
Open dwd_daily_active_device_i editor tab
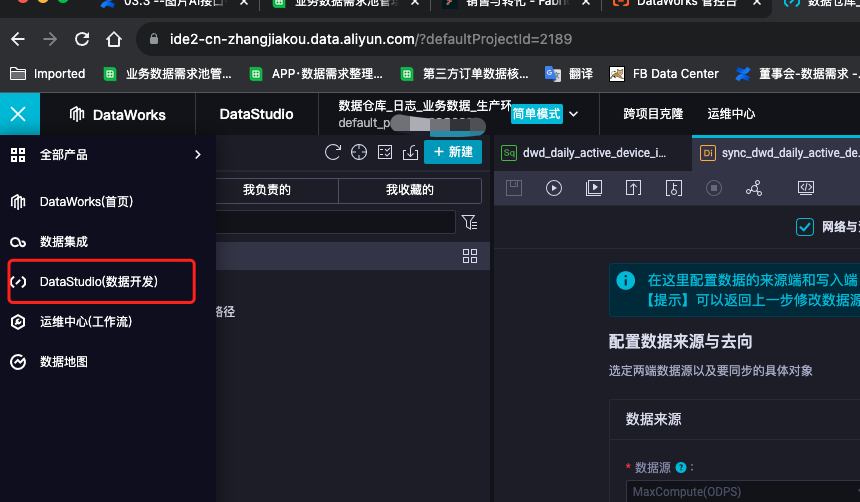(x=593, y=153)
